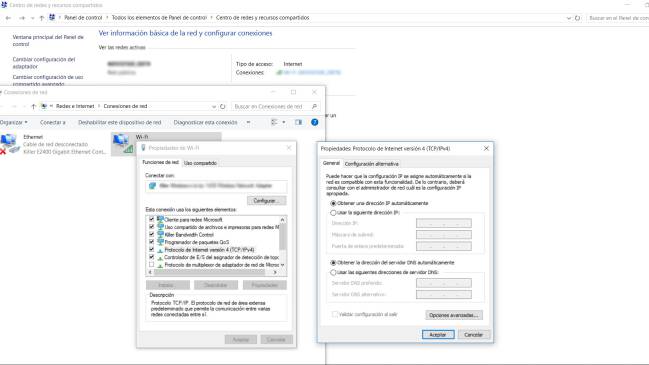The width and height of the screenshot is (649, 365).
Task: Click Diagnosticar esta conexión
Action: [x=206, y=122]
